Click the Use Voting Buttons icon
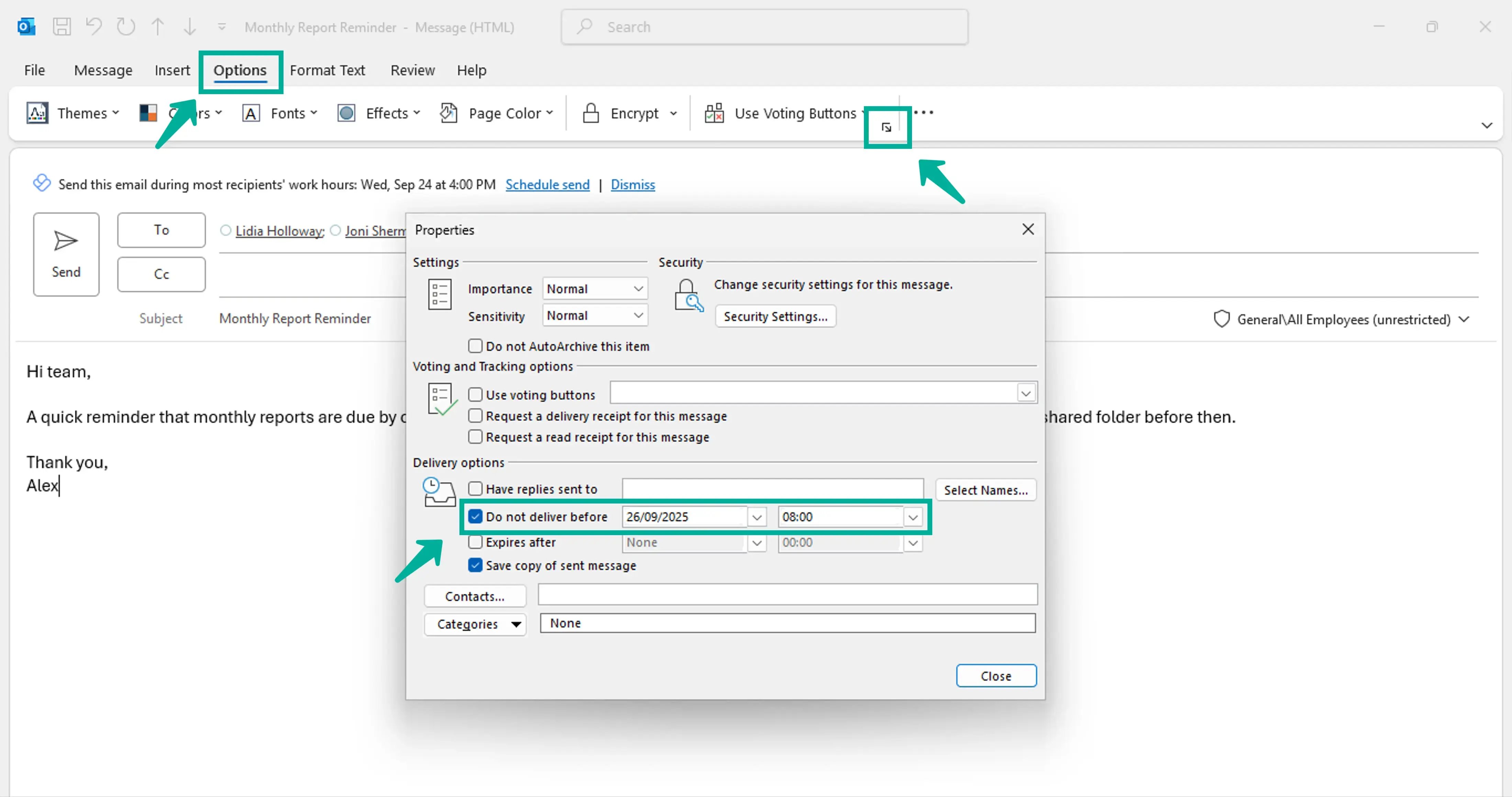Viewport: 1512px width, 797px height. [714, 113]
